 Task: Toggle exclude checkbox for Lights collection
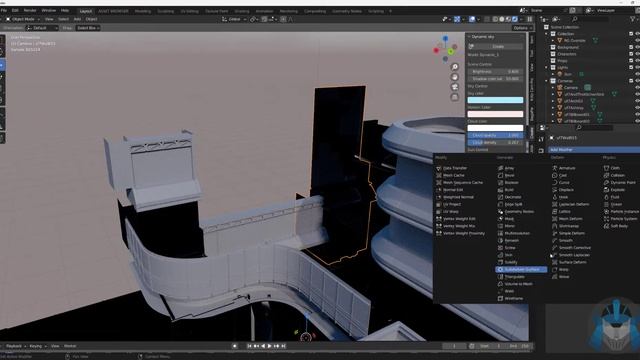[x=631, y=67]
